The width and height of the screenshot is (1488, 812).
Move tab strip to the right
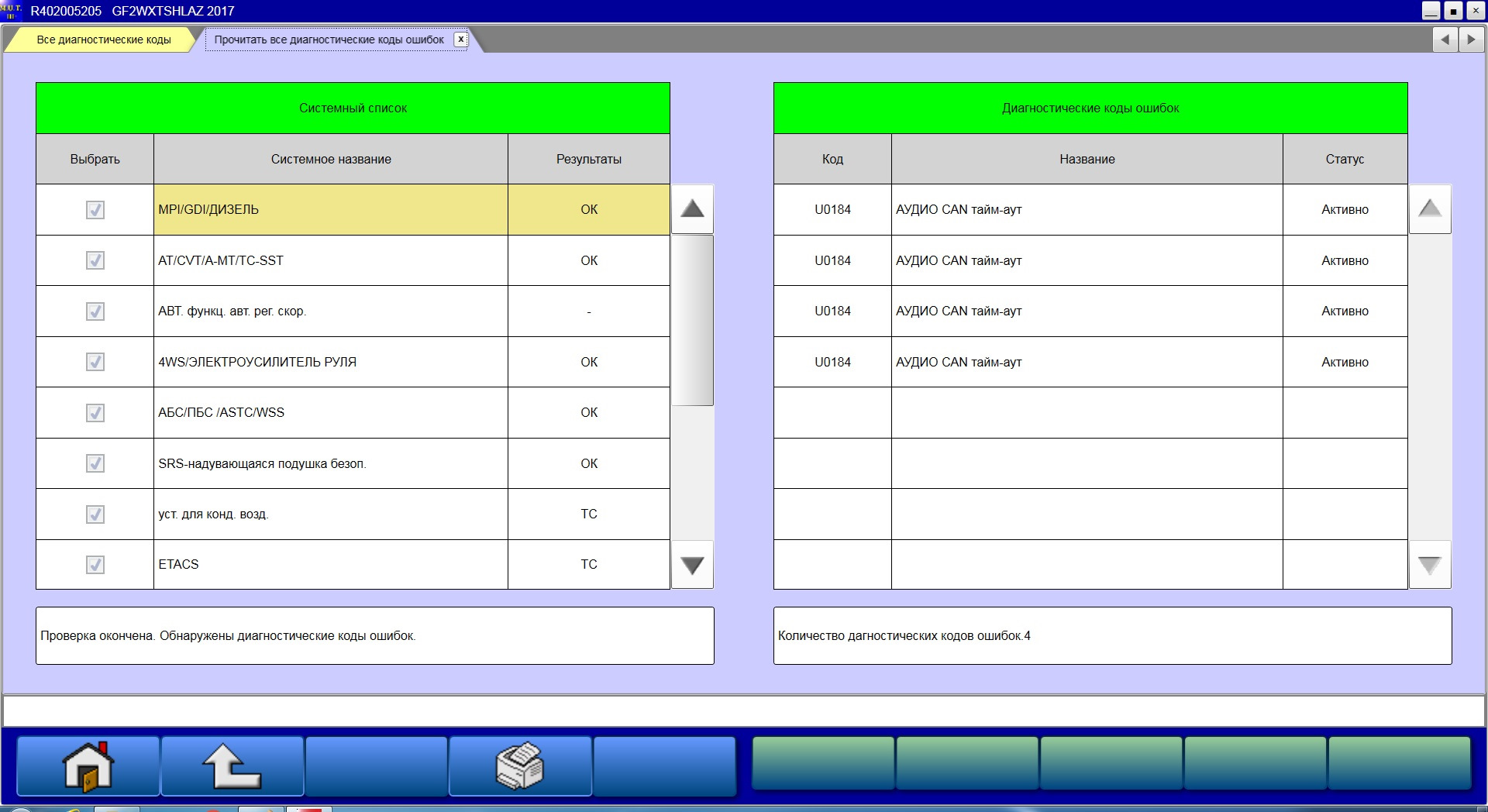point(1471,39)
